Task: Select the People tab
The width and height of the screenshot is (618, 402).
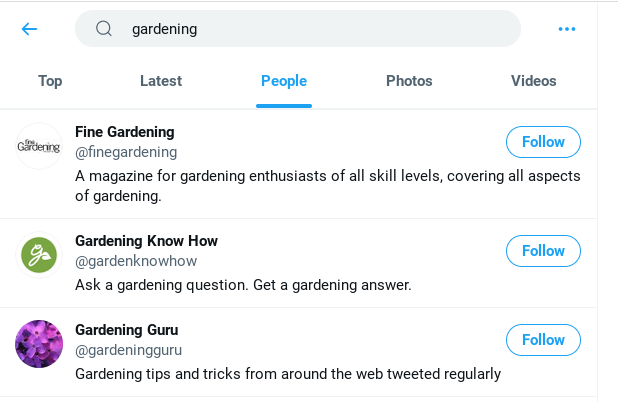Action: (x=284, y=82)
